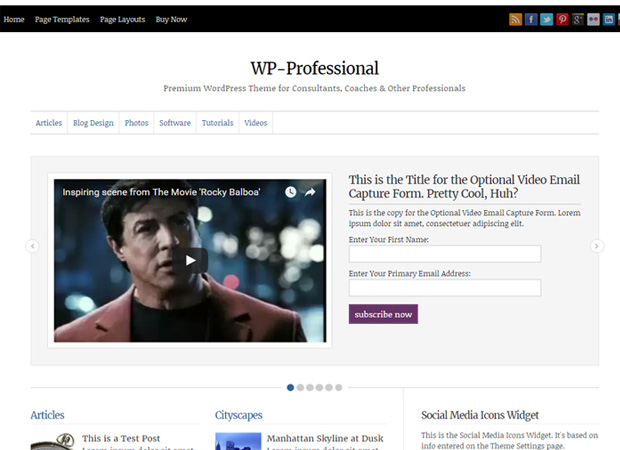This screenshot has width=620, height=450.
Task: Click the video Watch Later clock icon
Action: pyautogui.click(x=291, y=192)
